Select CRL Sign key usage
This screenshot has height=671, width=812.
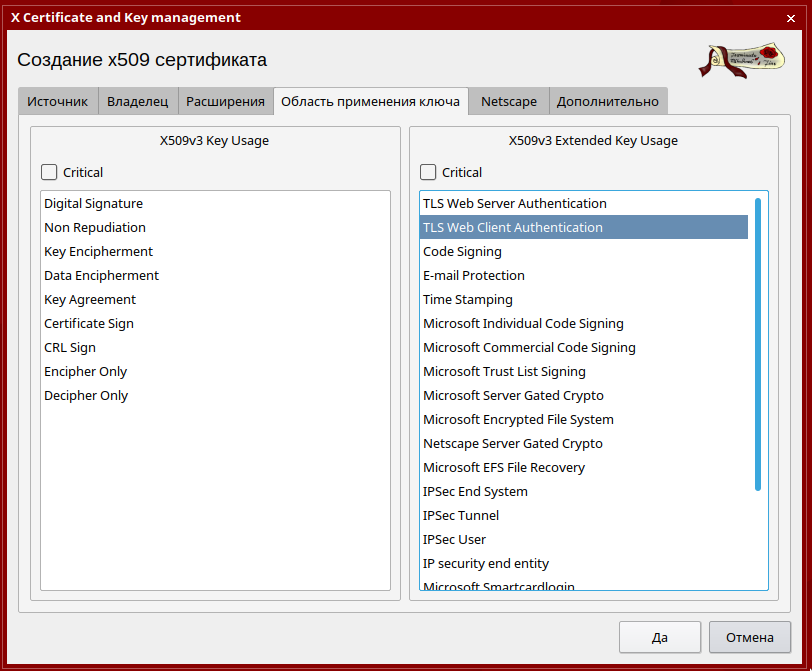tap(70, 347)
